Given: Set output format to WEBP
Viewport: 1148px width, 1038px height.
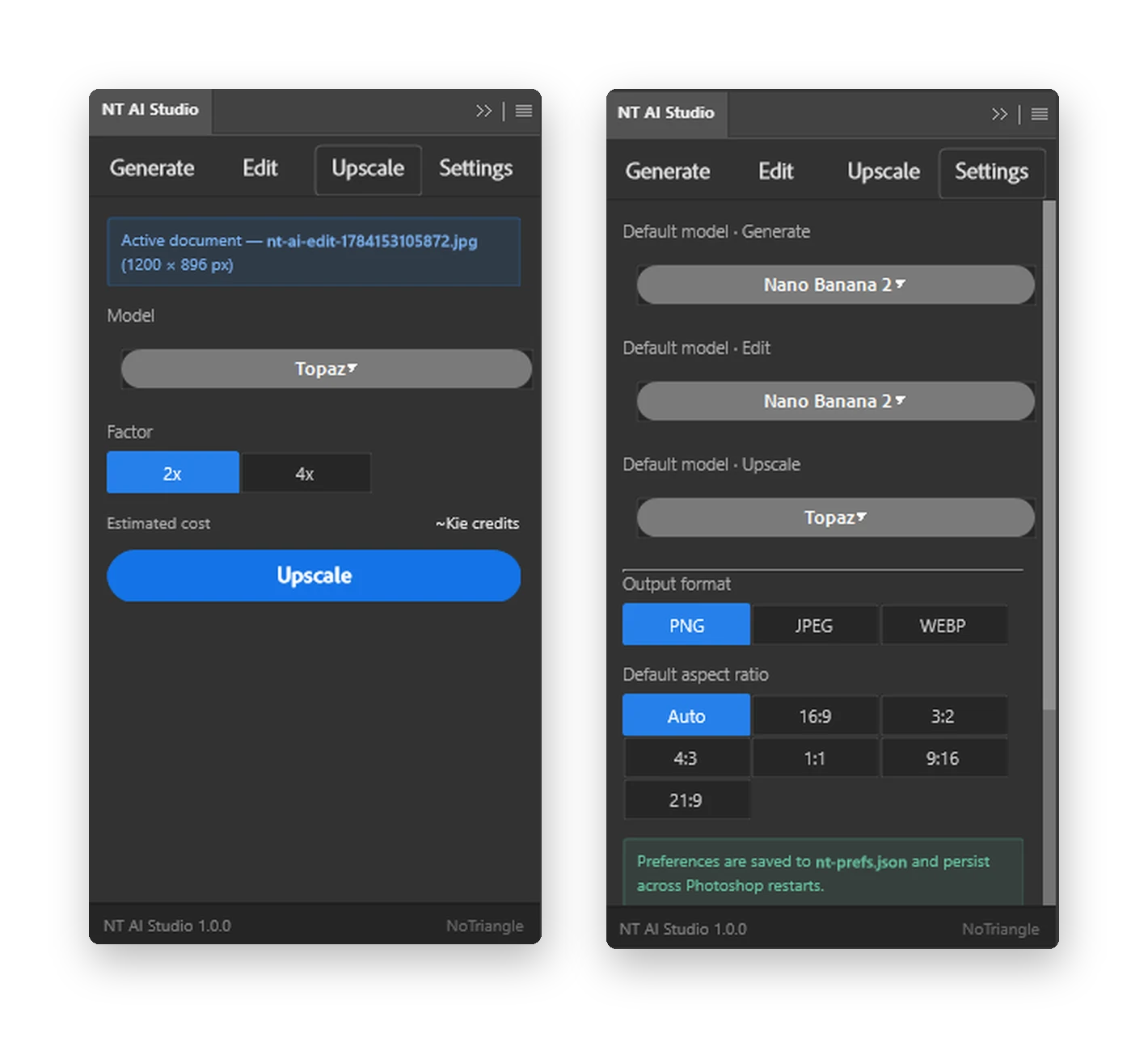Looking at the screenshot, I should [x=943, y=625].
